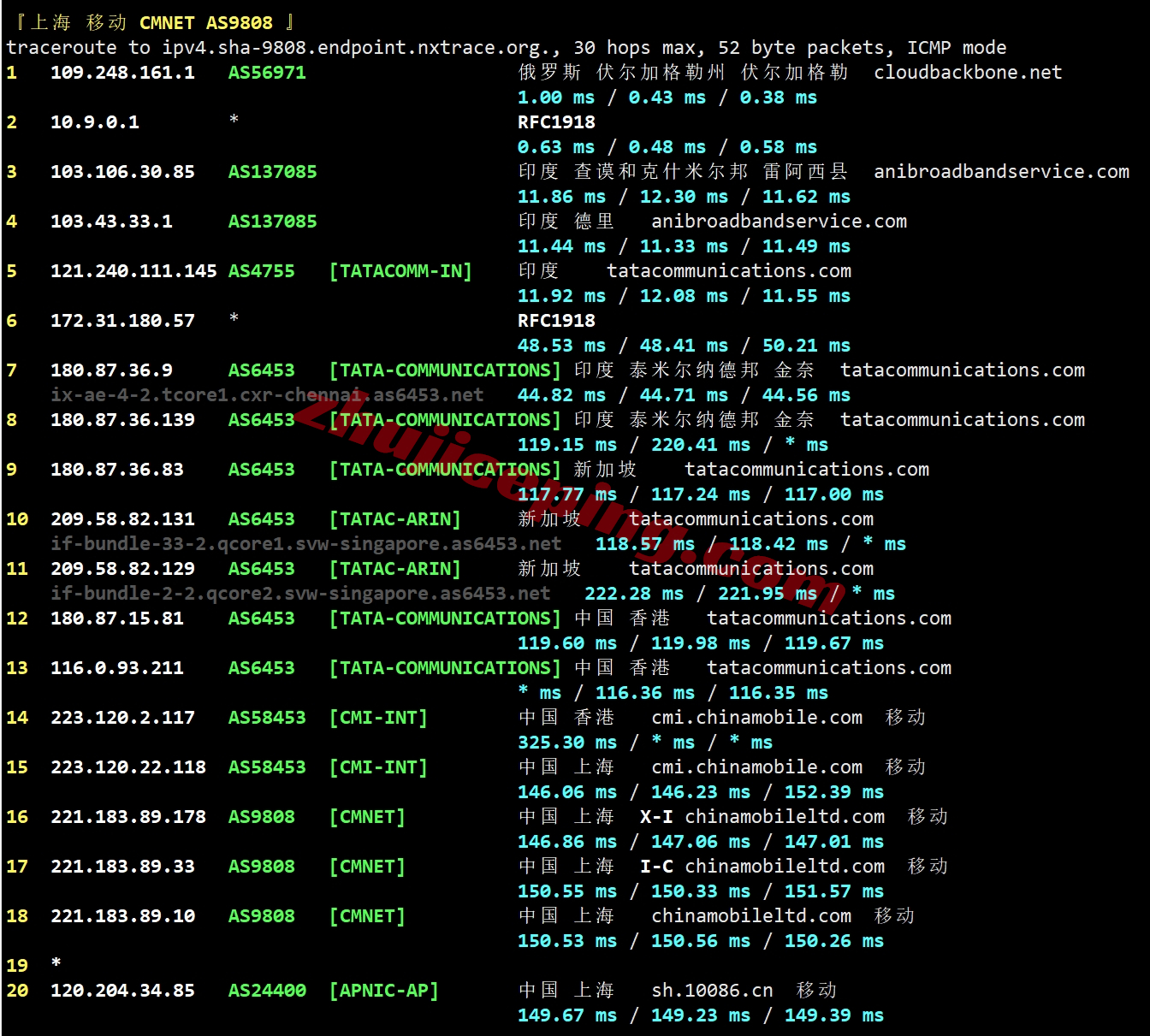Click IP 223.120.2.117 at hop 14
This screenshot has height=1036, width=1150.
coord(122,718)
